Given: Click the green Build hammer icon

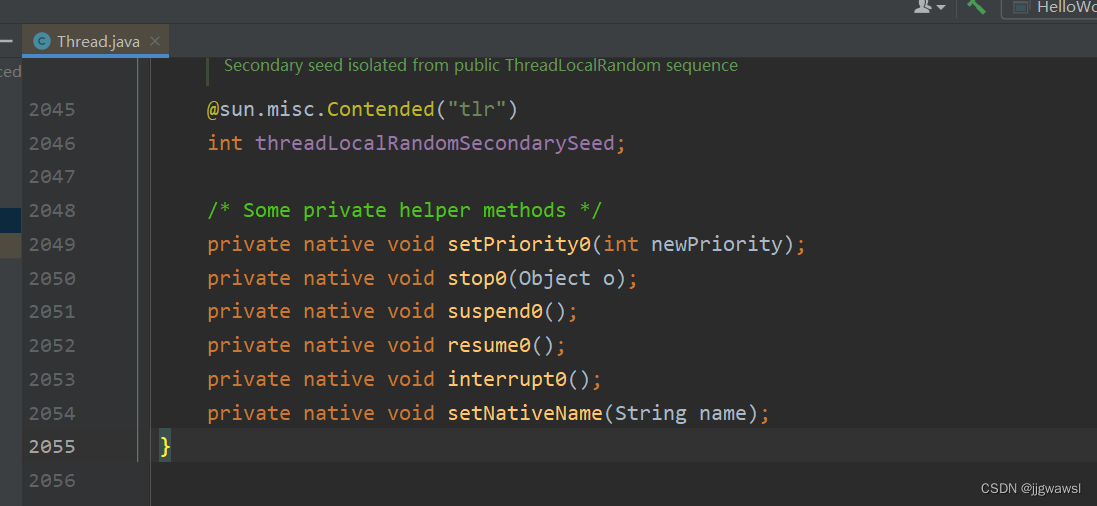Looking at the screenshot, I should pyautogui.click(x=976, y=6).
